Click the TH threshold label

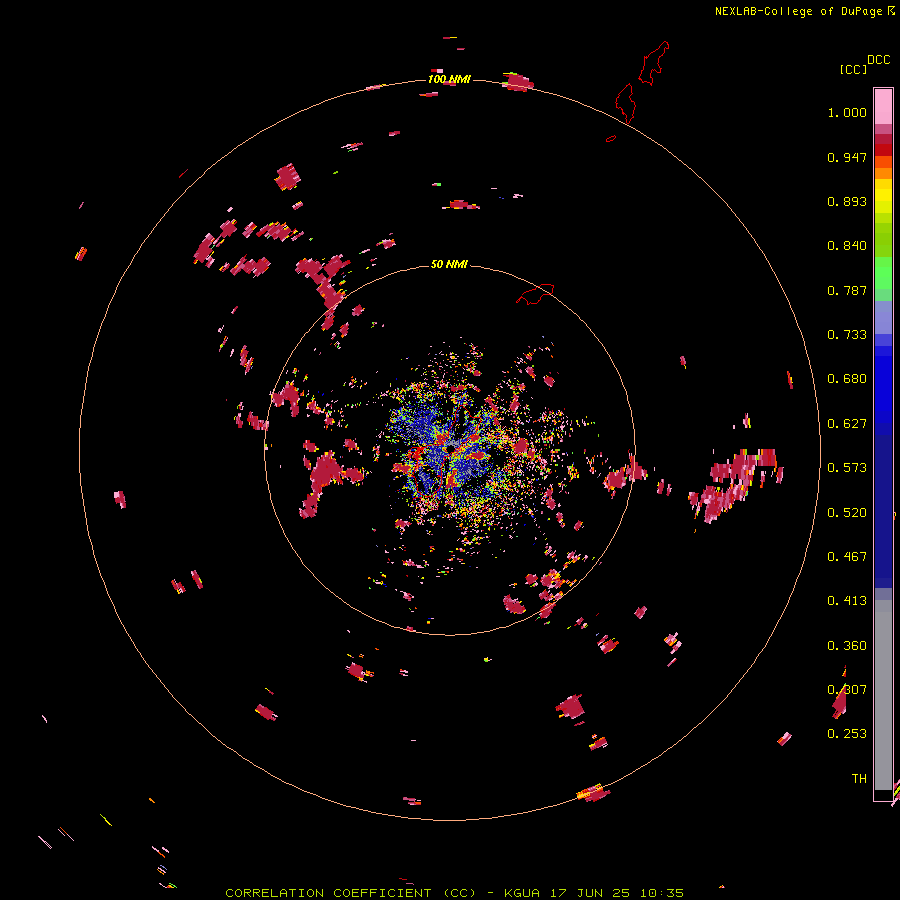[859, 779]
